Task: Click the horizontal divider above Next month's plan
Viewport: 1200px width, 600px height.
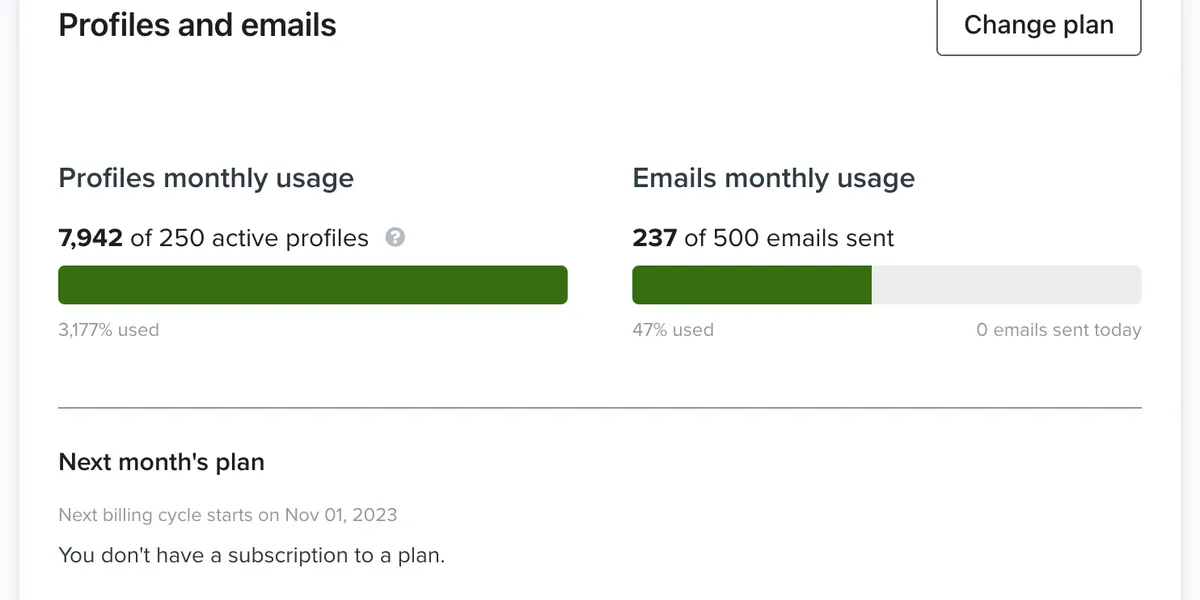Action: [600, 408]
